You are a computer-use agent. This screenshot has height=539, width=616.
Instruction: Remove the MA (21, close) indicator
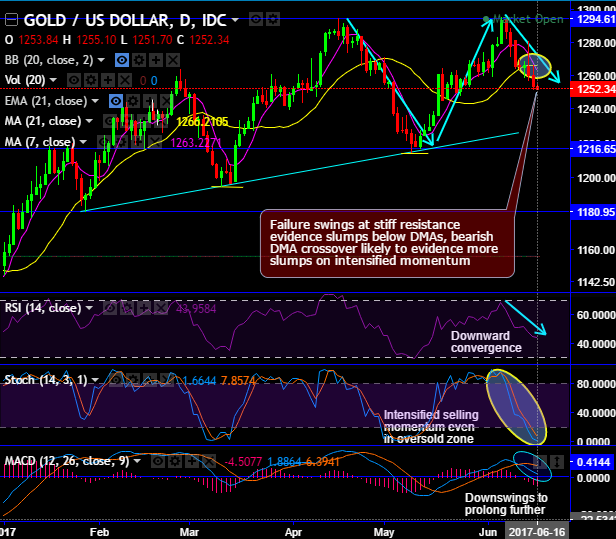click(x=161, y=121)
